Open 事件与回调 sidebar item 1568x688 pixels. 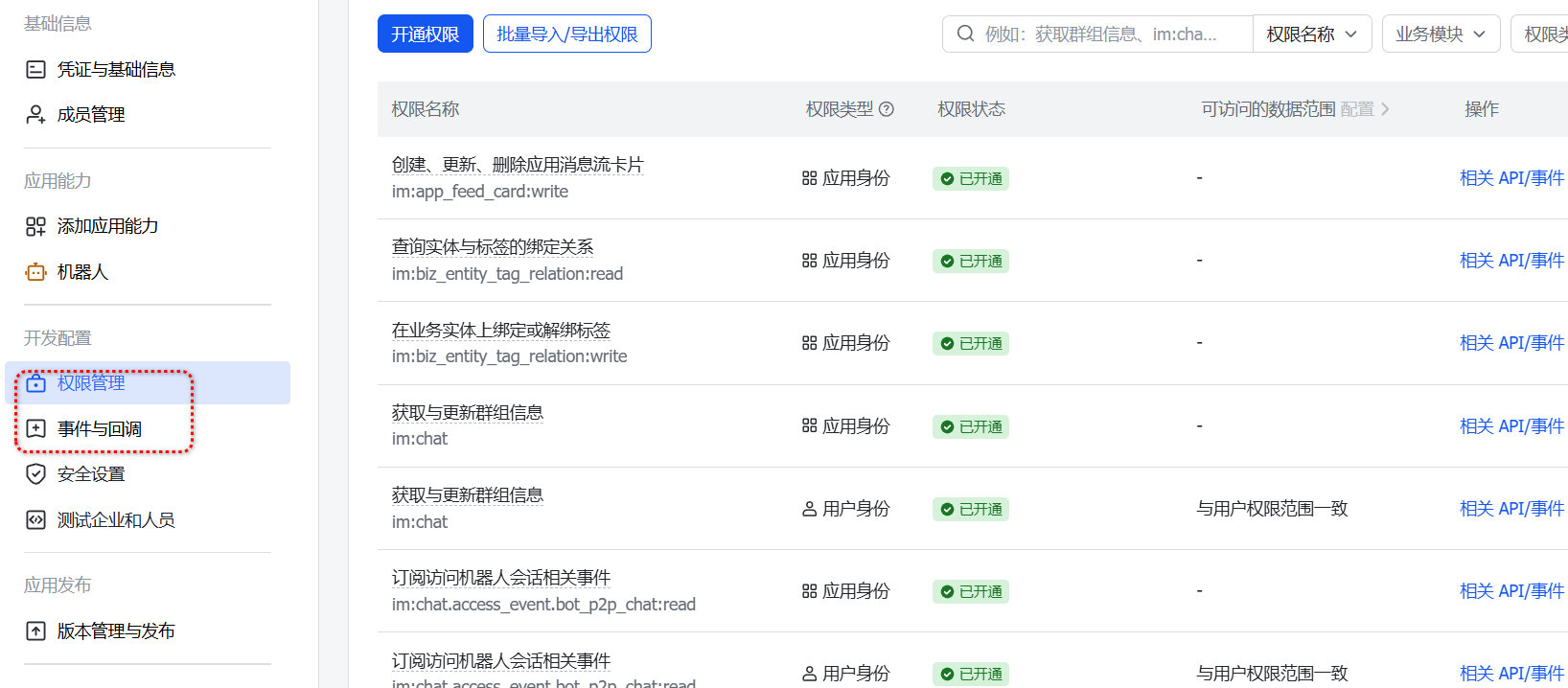99,429
